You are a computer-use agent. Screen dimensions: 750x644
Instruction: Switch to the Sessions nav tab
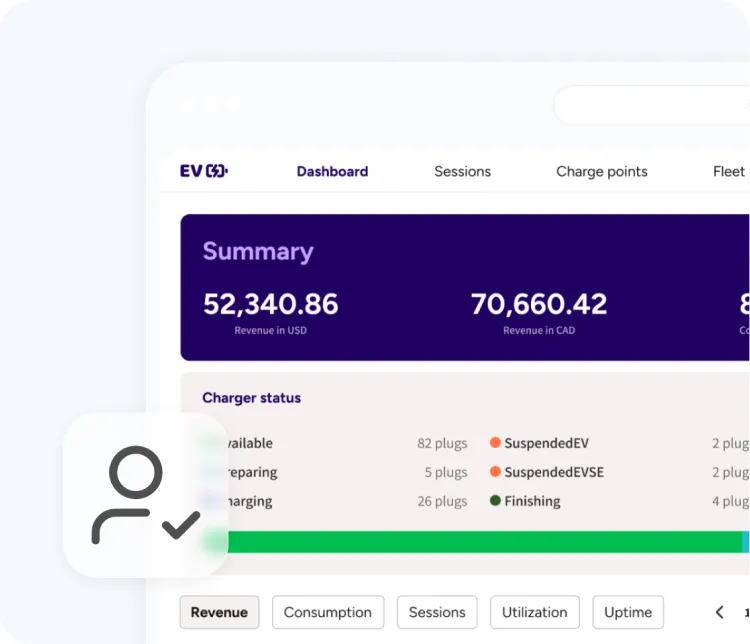point(463,171)
